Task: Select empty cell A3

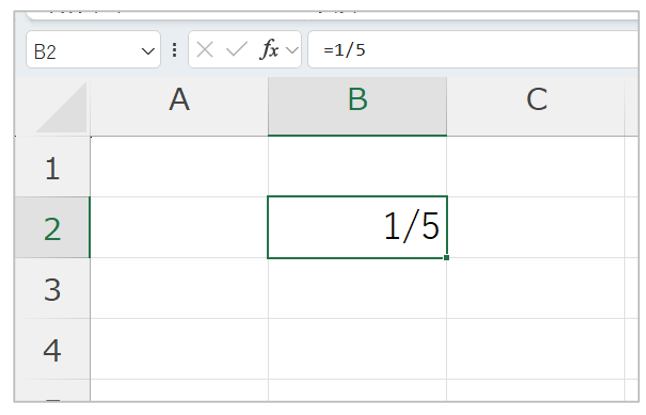Action: (x=179, y=288)
